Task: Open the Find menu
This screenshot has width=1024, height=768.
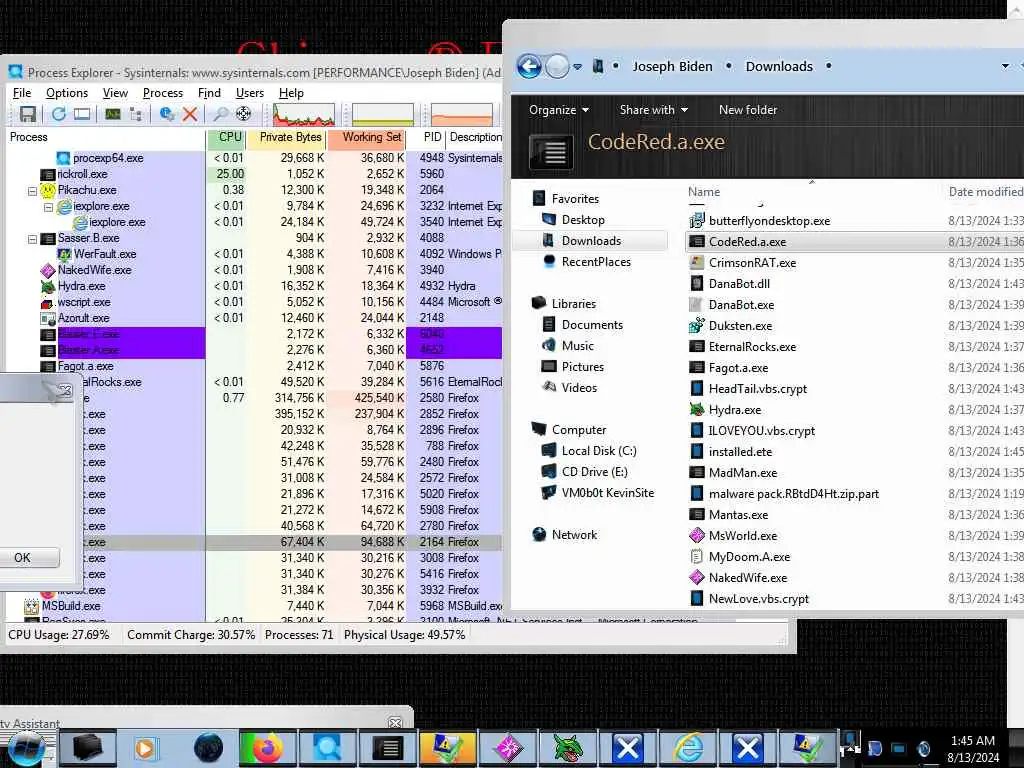Action: pos(209,93)
